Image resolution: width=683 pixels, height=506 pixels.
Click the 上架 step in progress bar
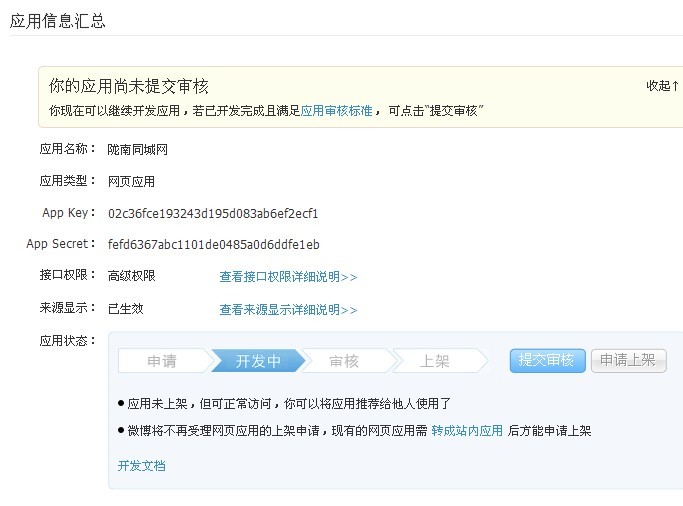(x=434, y=361)
